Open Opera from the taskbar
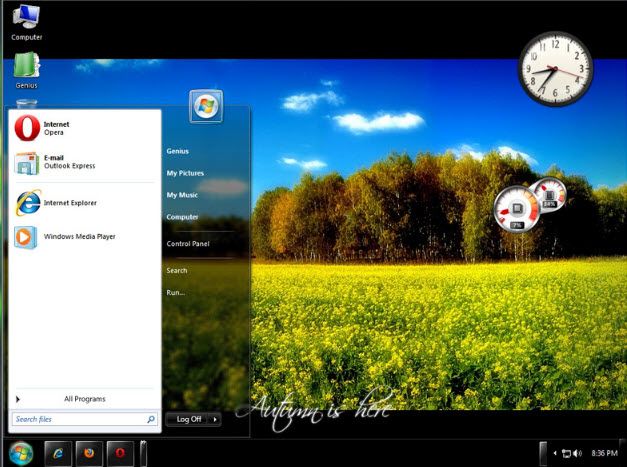This screenshot has width=627, height=467. [x=120, y=453]
